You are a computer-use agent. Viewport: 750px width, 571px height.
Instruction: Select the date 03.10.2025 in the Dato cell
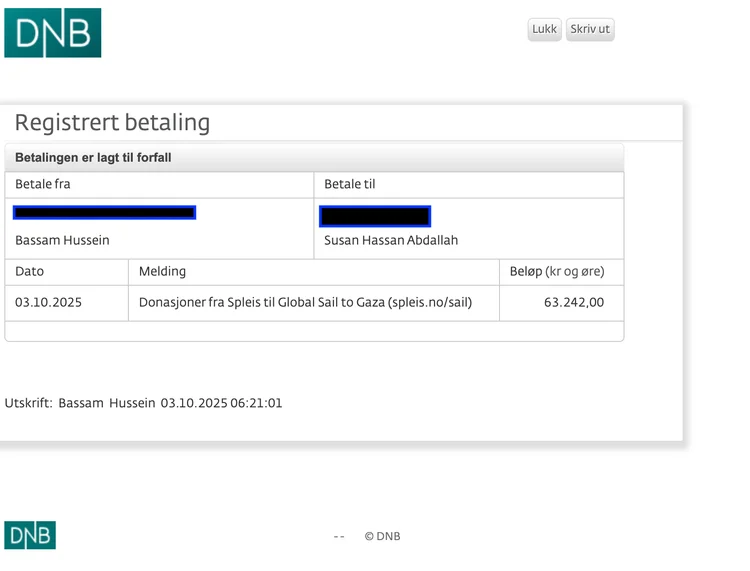point(49,302)
